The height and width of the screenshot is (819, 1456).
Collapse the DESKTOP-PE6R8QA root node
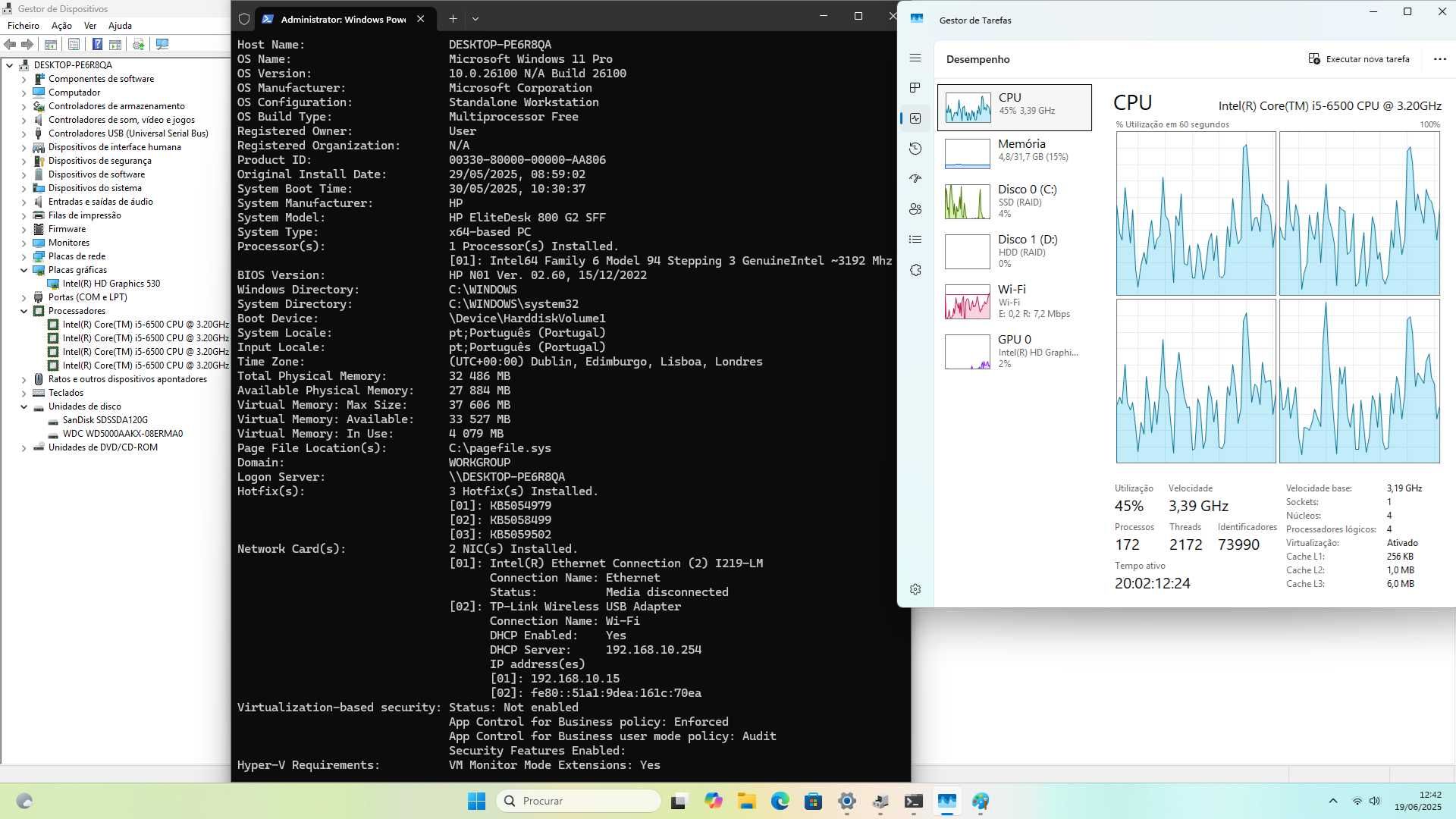tap(10, 65)
